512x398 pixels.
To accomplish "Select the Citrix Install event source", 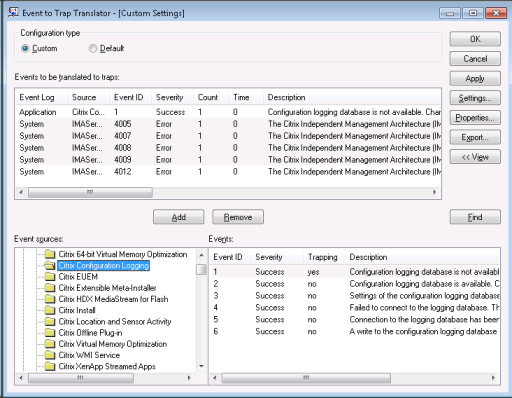I will (x=77, y=310).
